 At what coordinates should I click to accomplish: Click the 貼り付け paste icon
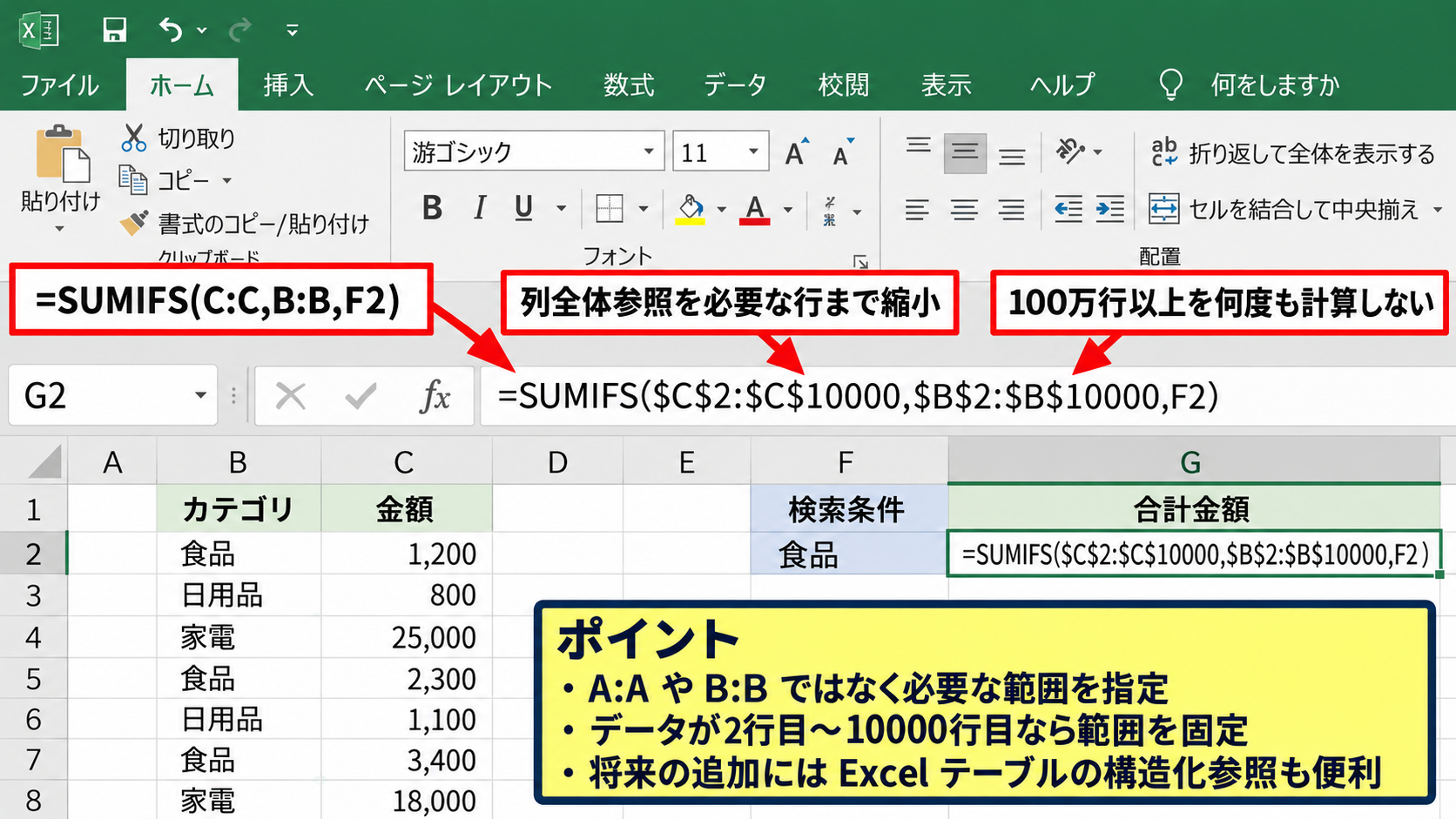[62, 154]
